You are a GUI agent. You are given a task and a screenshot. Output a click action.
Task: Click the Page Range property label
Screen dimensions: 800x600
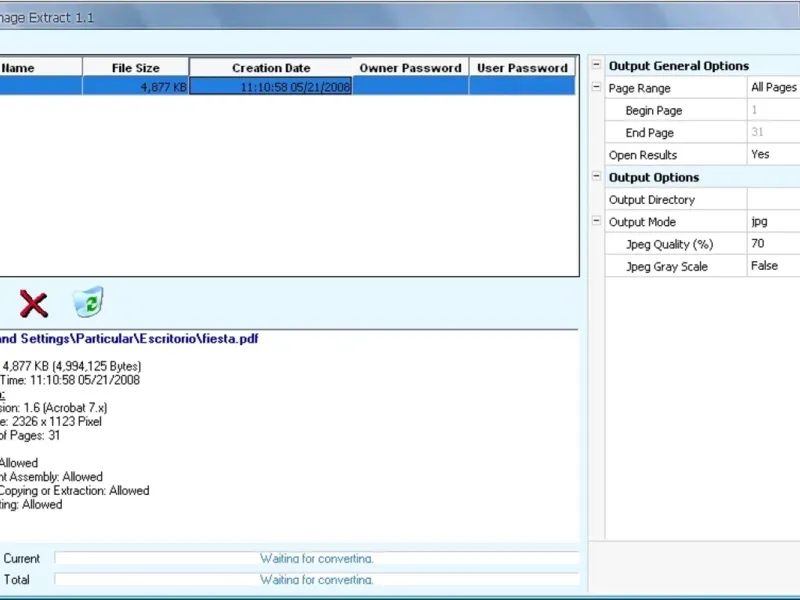click(x=639, y=88)
